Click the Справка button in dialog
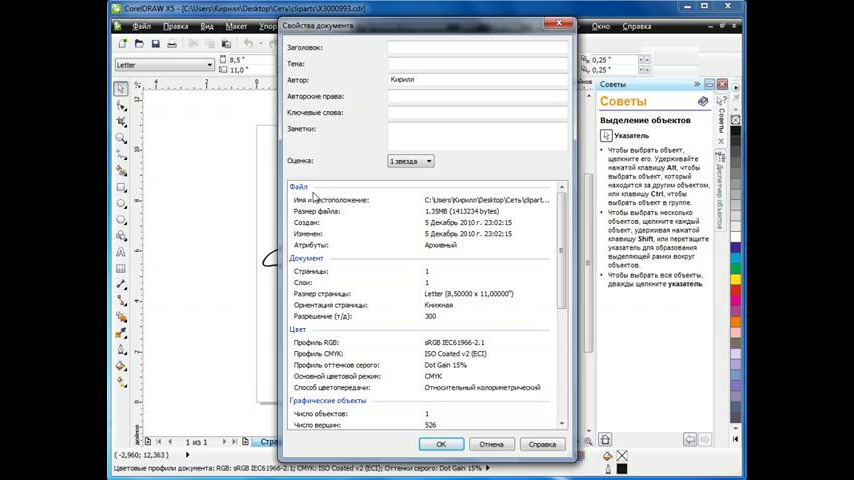854x480 pixels. click(x=542, y=444)
